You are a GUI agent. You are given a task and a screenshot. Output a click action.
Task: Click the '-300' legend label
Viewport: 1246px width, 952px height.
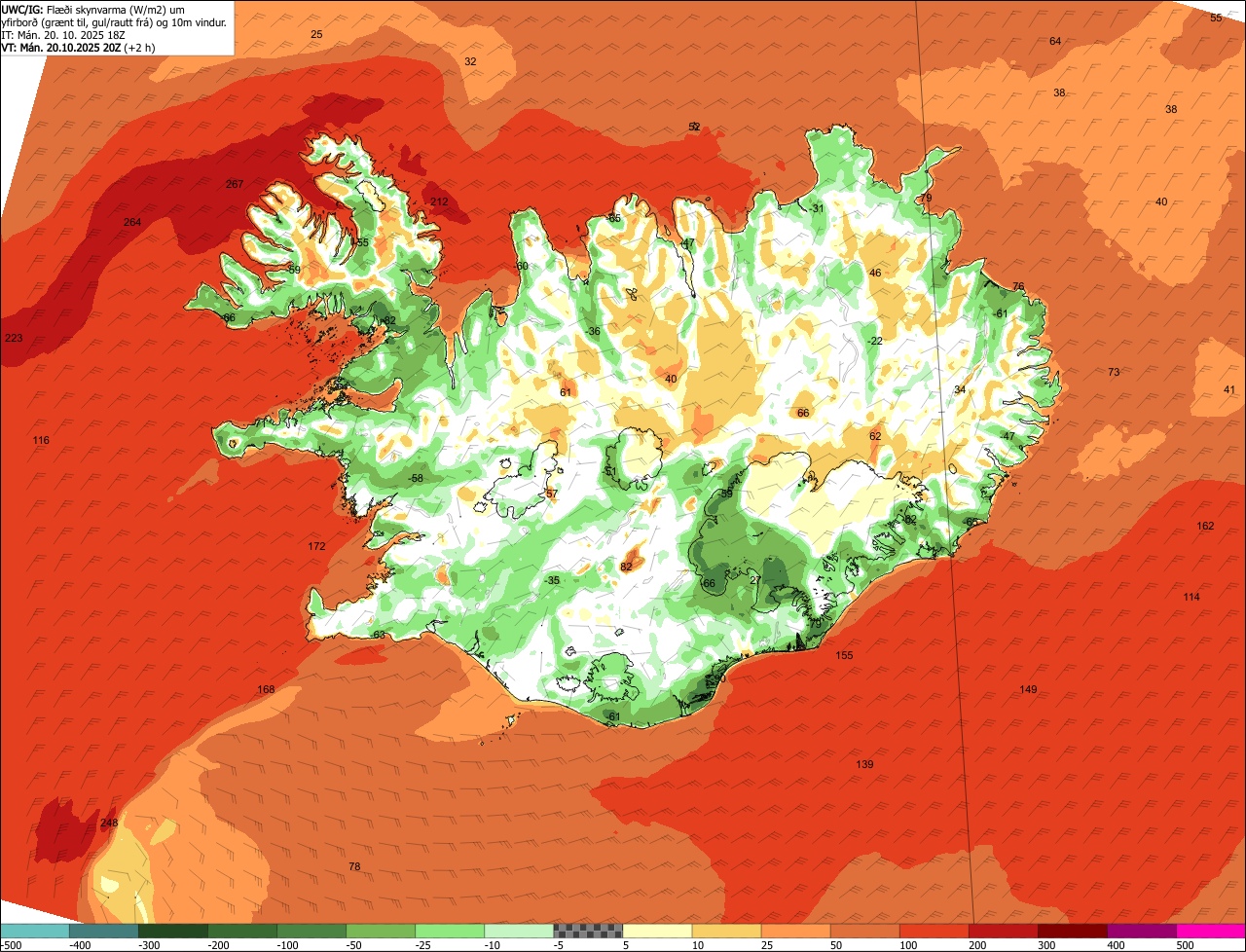pyautogui.click(x=149, y=945)
